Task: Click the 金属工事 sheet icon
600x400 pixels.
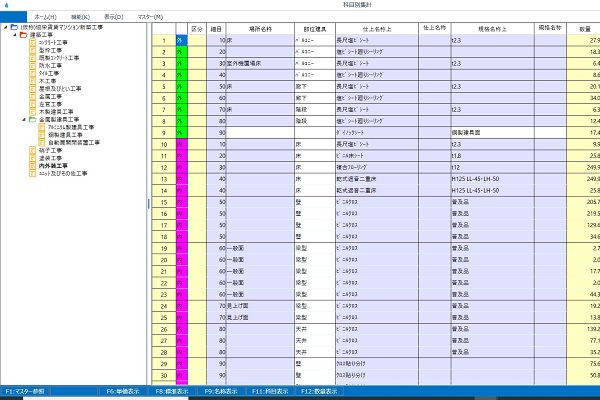Action: pos(33,96)
